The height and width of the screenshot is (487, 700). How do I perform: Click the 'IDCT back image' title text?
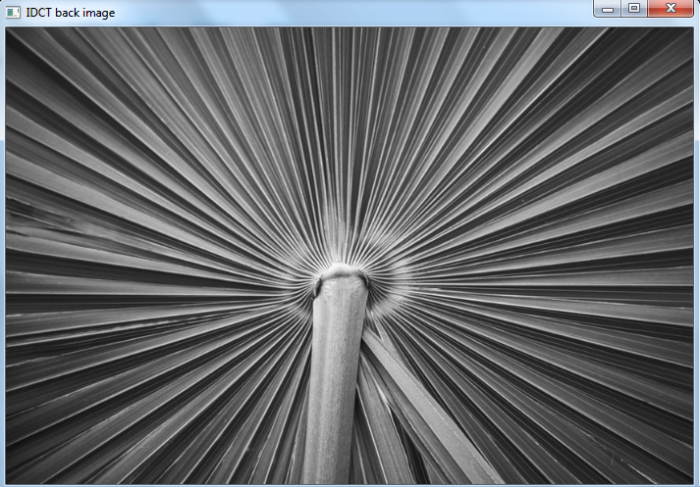(x=71, y=13)
